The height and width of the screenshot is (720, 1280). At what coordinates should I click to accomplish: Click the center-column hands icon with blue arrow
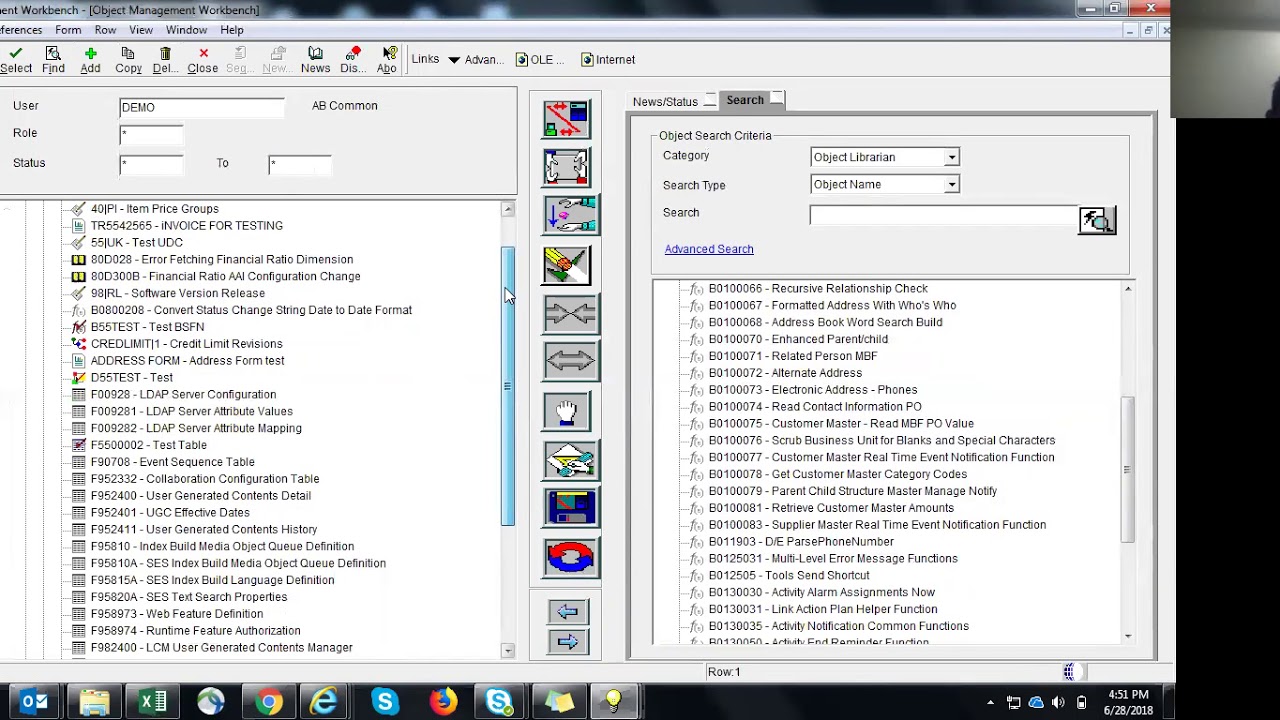coord(570,215)
